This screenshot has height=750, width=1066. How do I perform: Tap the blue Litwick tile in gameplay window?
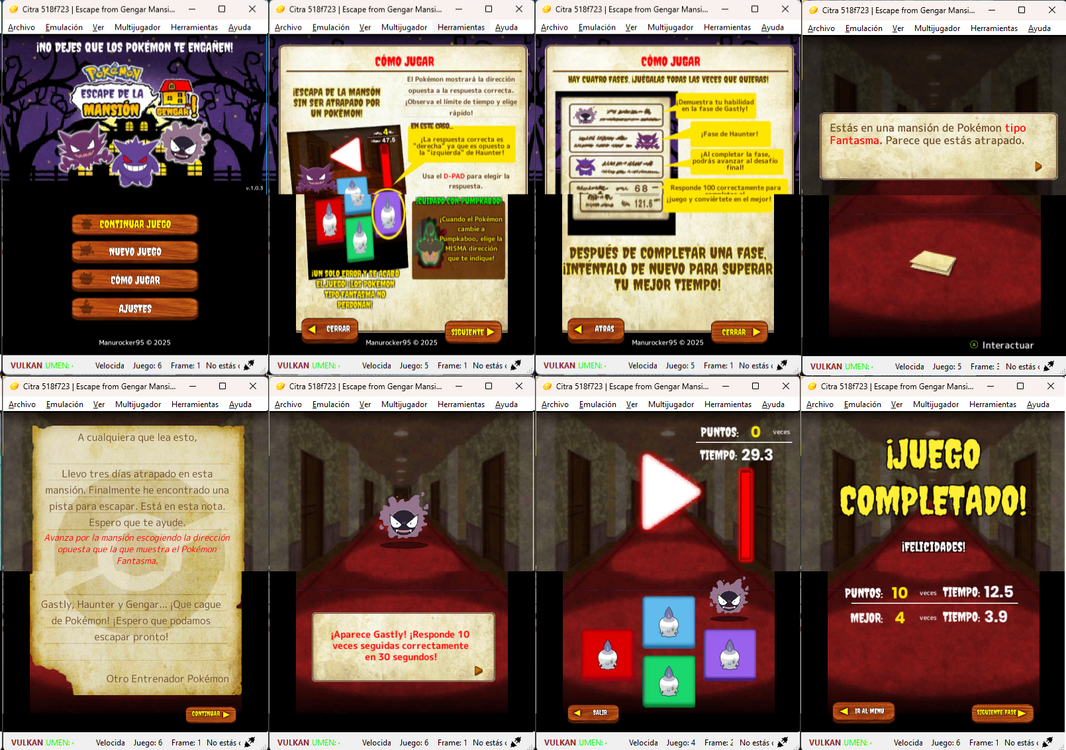[x=669, y=621]
